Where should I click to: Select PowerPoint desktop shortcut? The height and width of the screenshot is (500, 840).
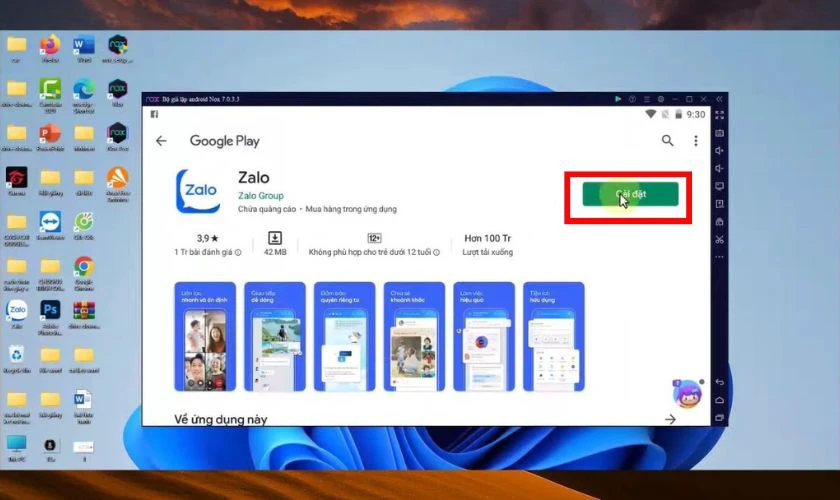tap(50, 137)
